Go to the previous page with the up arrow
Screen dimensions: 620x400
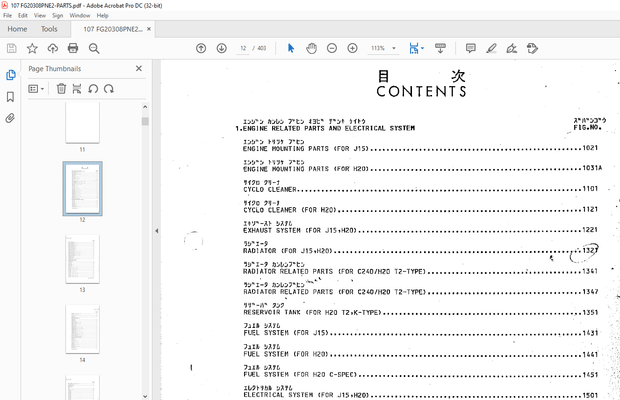click(201, 48)
